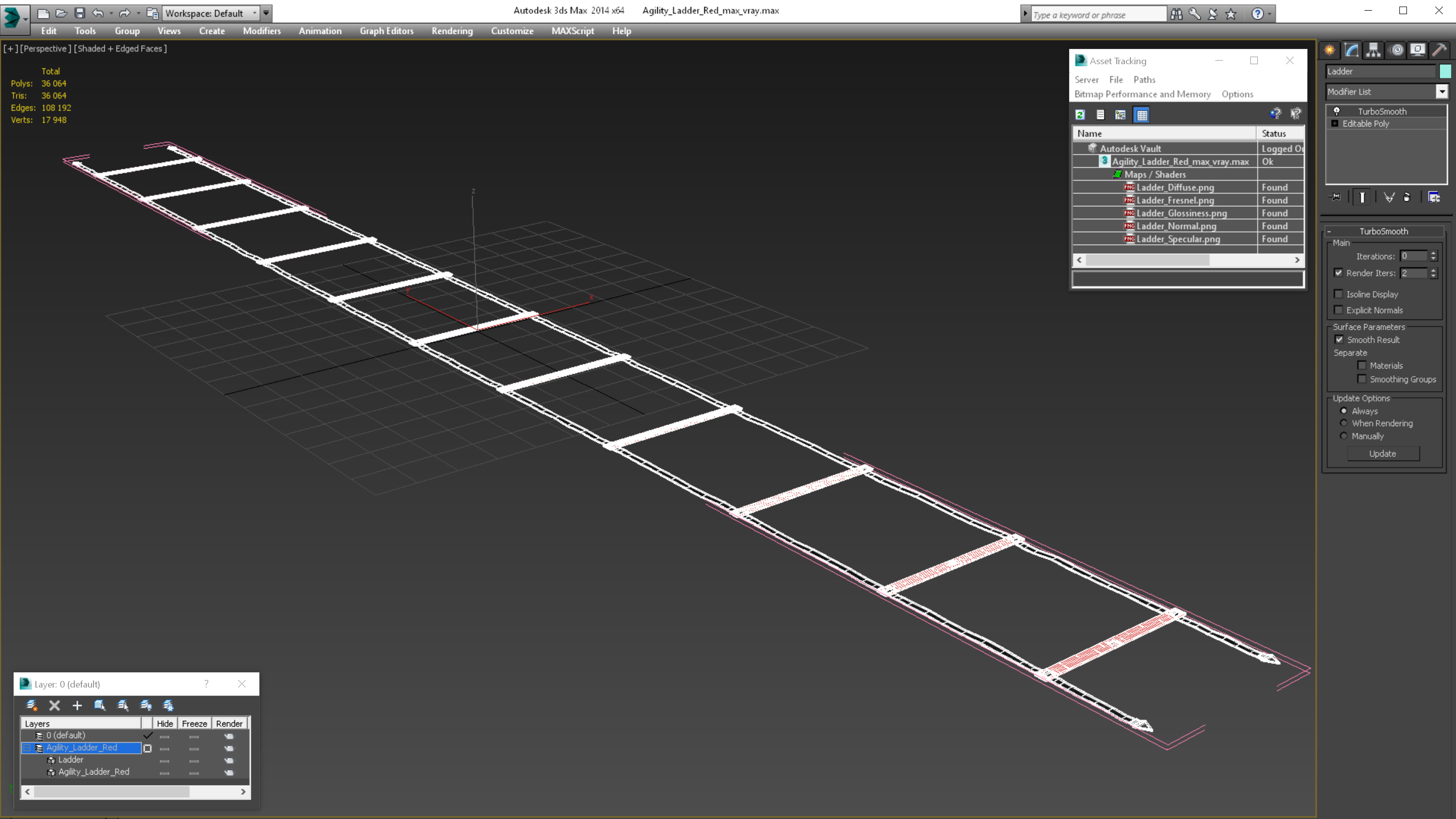This screenshot has width=1456, height=819.
Task: Click the Asset Tracking horizontal scrollbar
Action: pyautogui.click(x=1188, y=260)
